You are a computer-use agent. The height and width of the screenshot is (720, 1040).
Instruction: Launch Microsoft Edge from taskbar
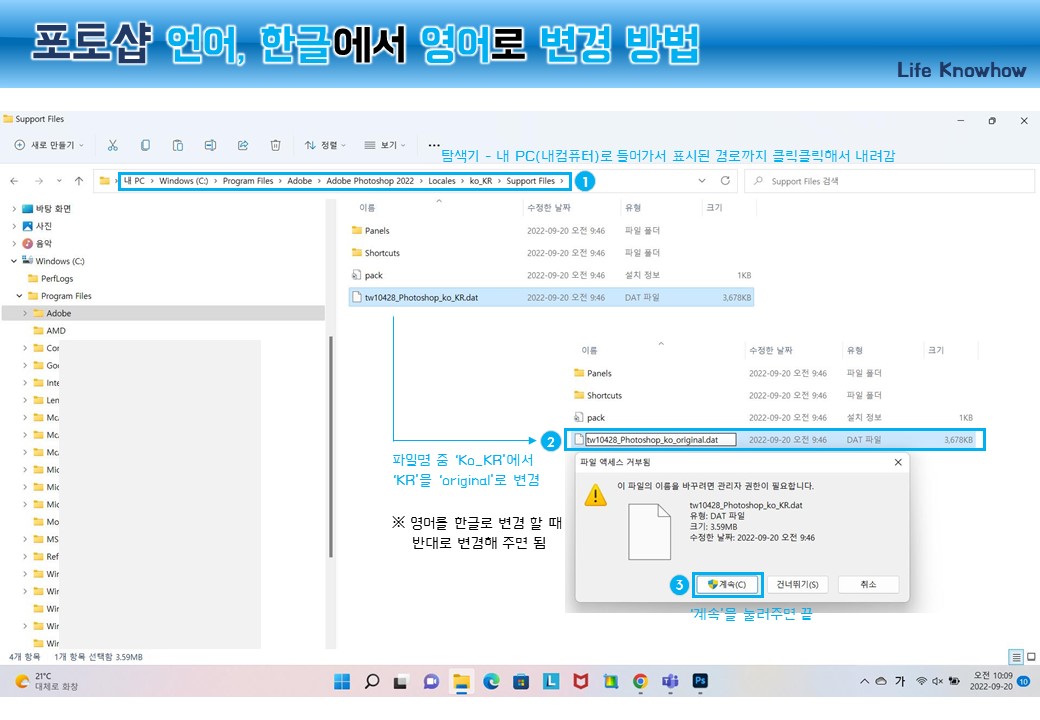[491, 682]
